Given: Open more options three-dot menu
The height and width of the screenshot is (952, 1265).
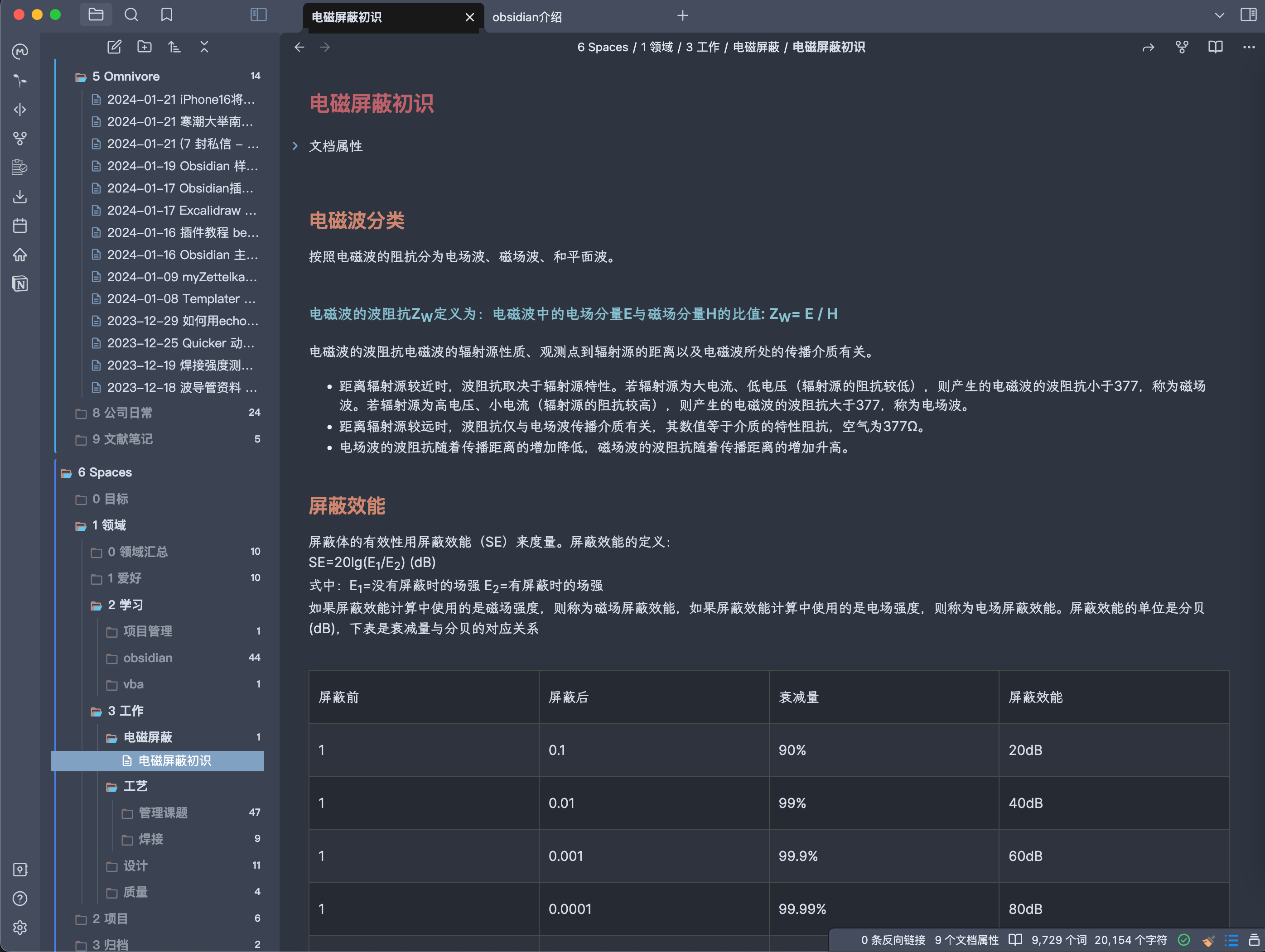Looking at the screenshot, I should (1248, 48).
